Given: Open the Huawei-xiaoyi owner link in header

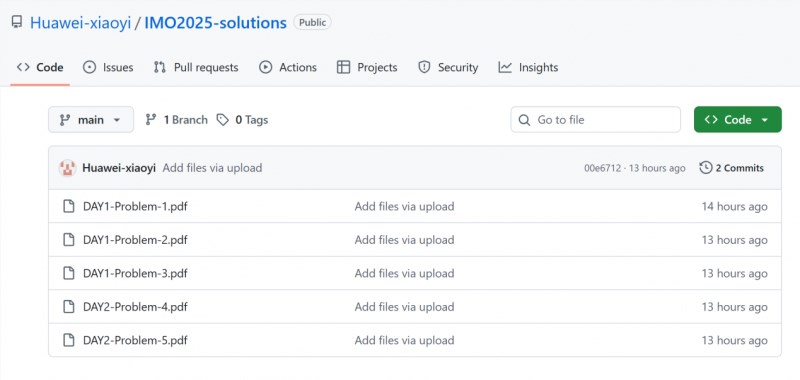Looking at the screenshot, I should [x=81, y=23].
